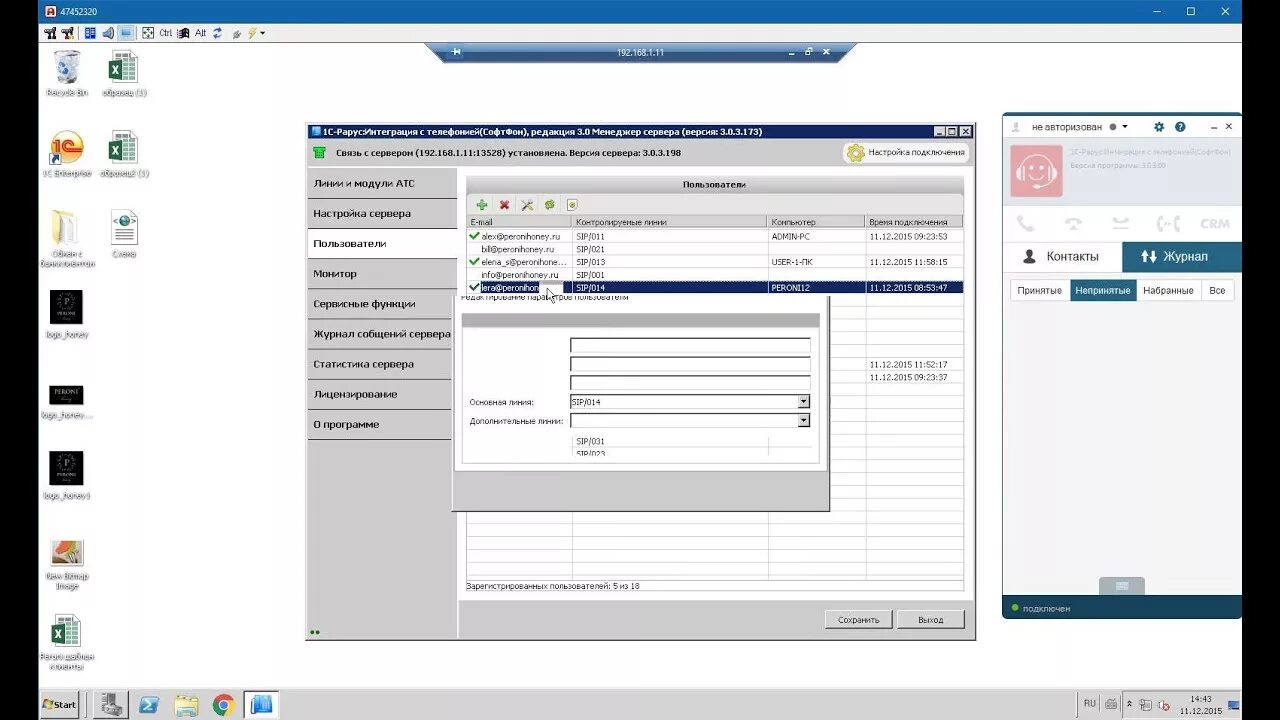The height and width of the screenshot is (720, 1280).
Task: Open the Лицензирование section
Action: pos(382,394)
